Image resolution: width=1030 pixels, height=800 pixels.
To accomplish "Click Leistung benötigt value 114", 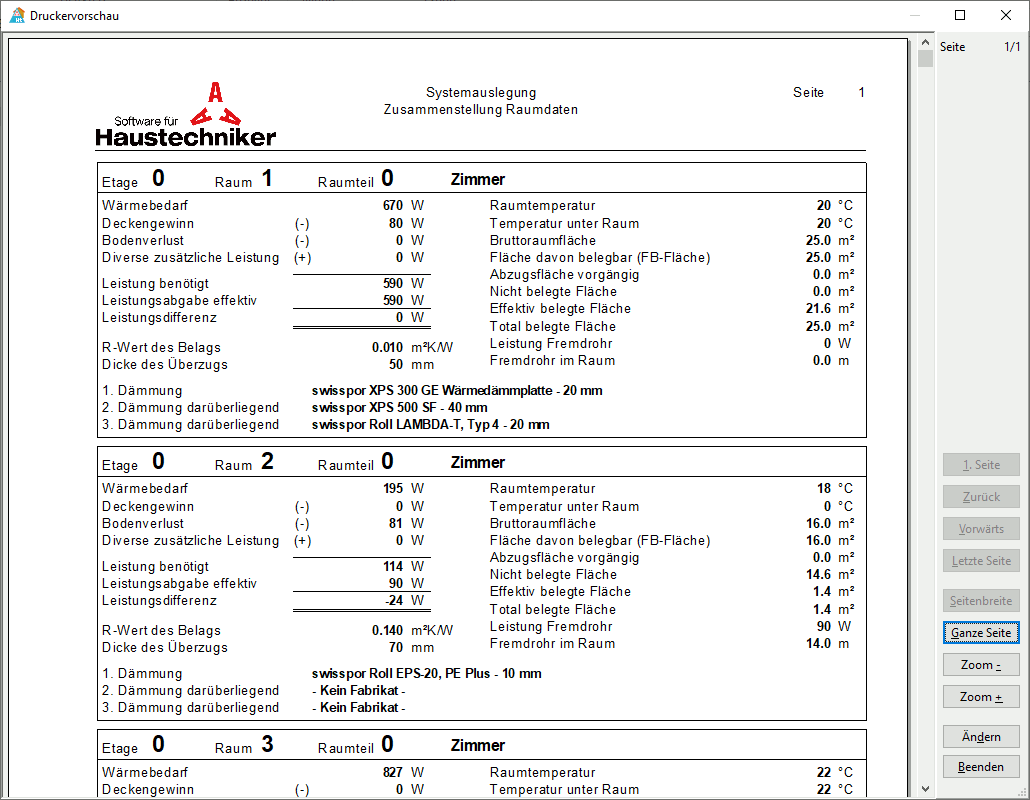I will pyautogui.click(x=393, y=566).
